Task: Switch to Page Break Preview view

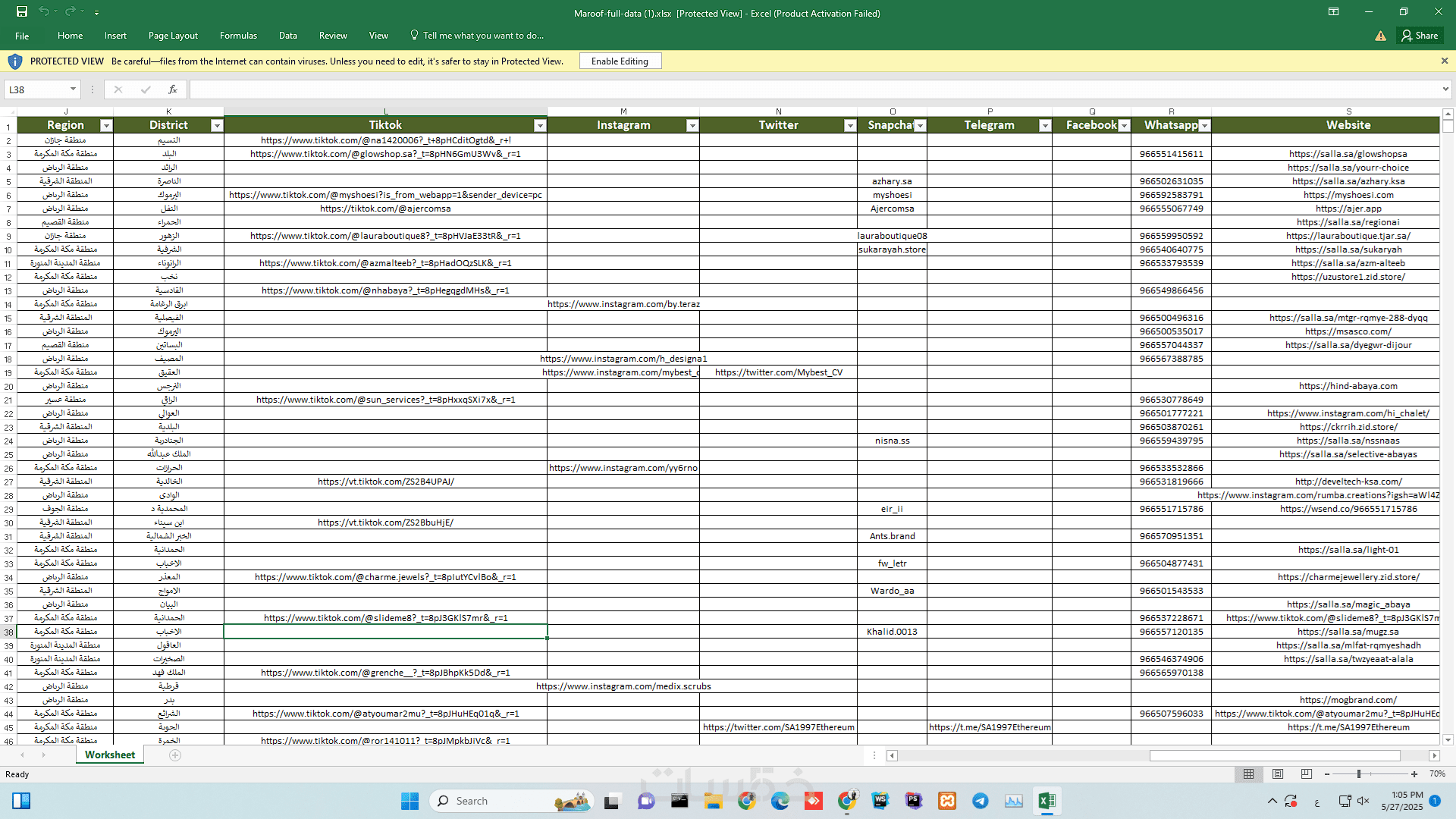Action: tap(1306, 774)
